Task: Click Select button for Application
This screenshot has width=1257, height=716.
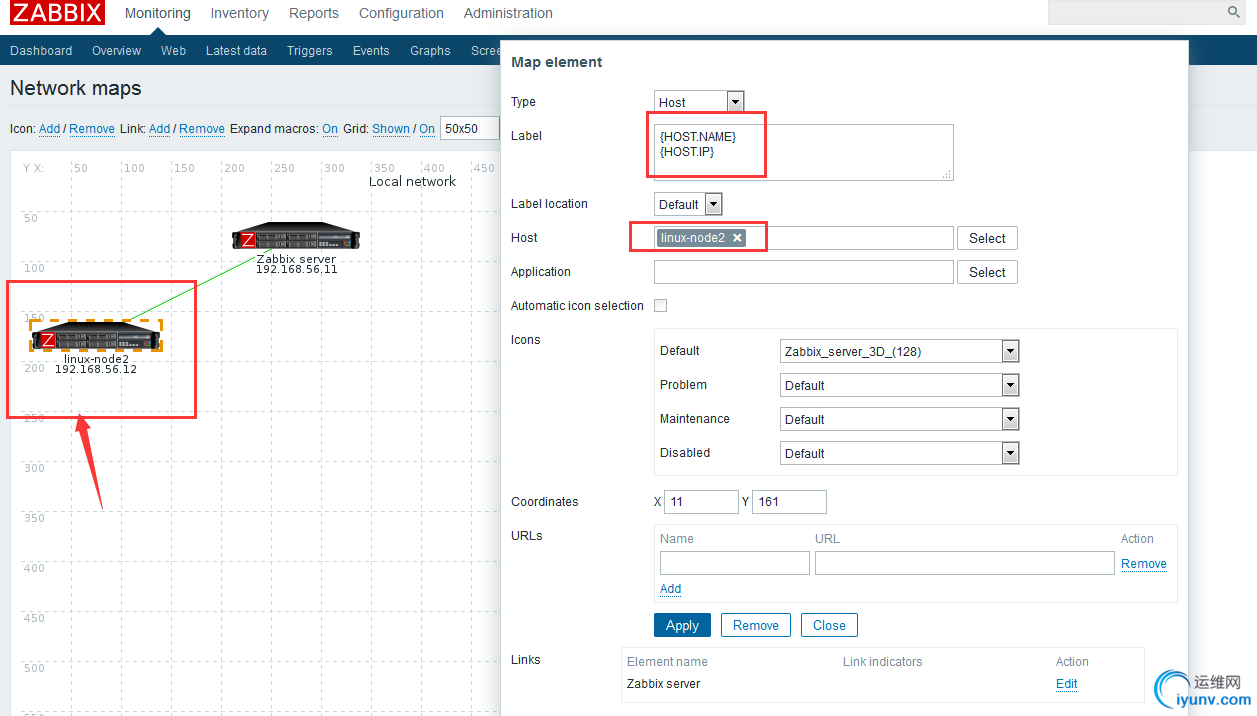Action: [x=987, y=272]
